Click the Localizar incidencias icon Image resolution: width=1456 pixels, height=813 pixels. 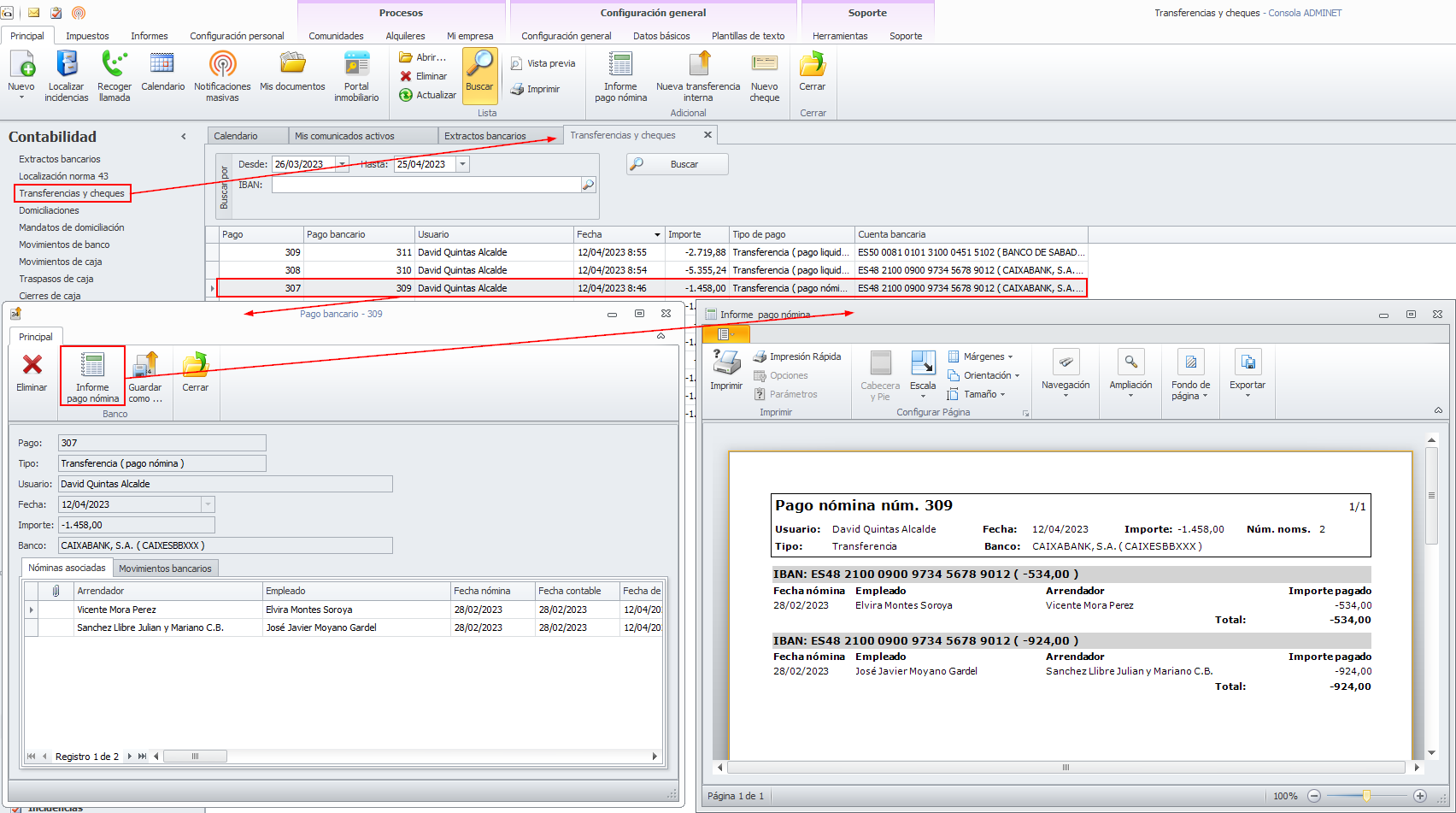point(67,65)
